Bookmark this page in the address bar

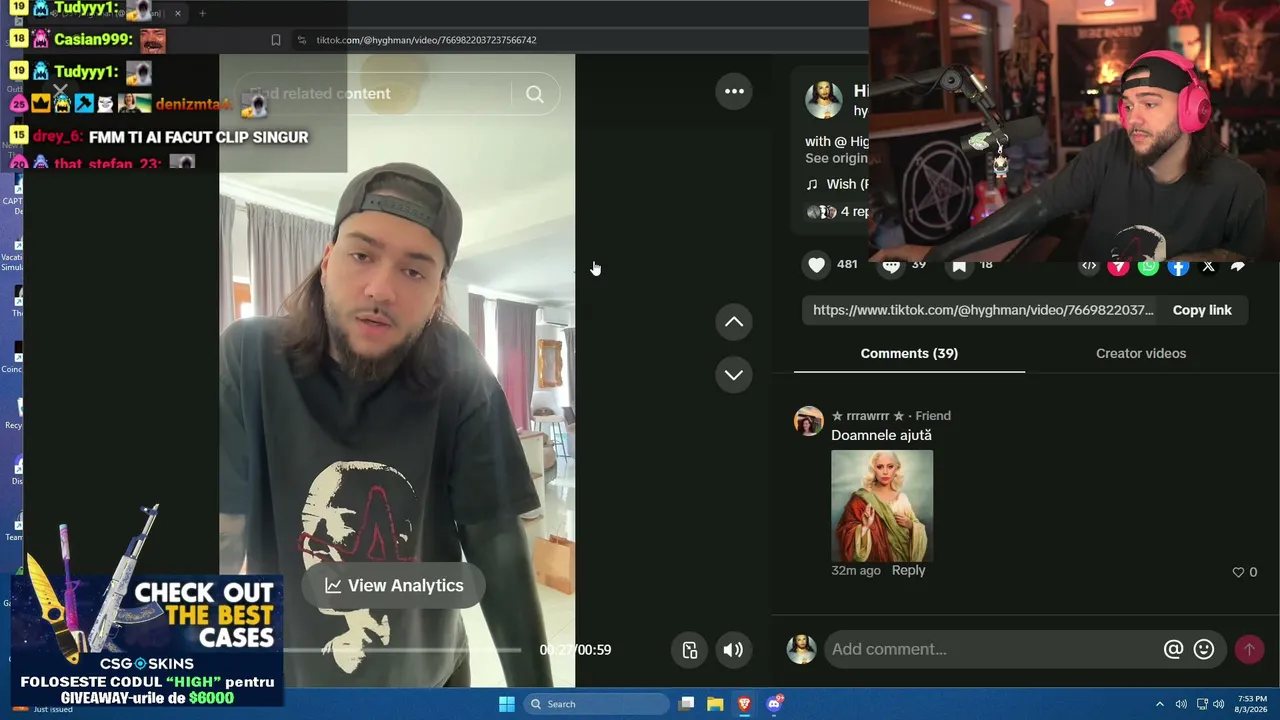(x=276, y=40)
